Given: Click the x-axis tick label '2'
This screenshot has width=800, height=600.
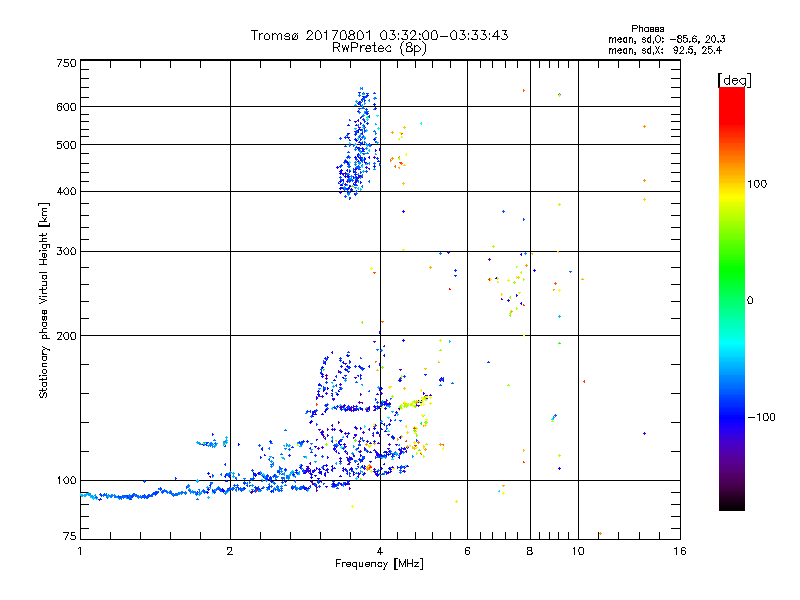Looking at the screenshot, I should (x=230, y=551).
